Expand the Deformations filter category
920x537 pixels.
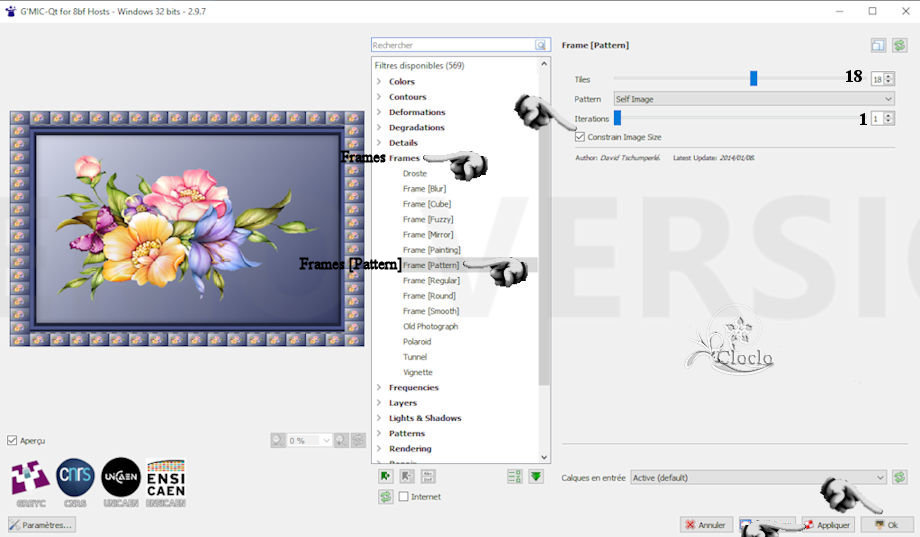[379, 112]
